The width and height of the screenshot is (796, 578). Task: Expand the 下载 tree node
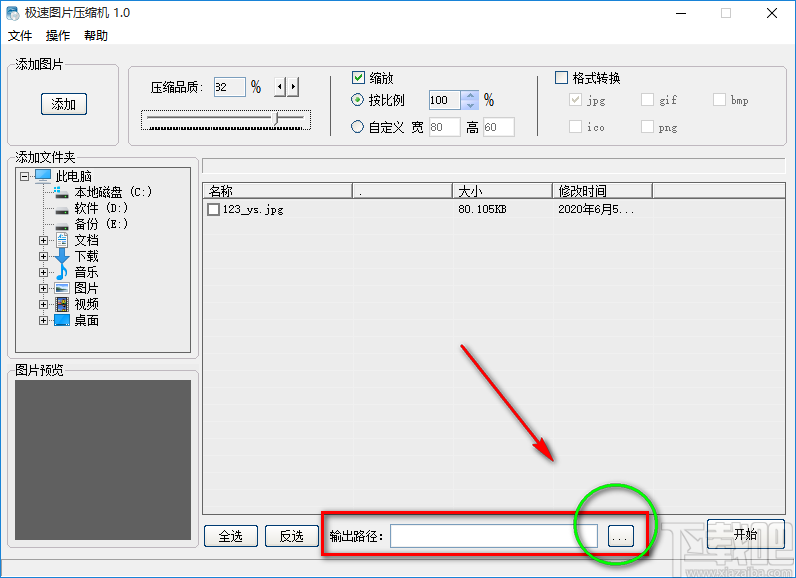44,256
